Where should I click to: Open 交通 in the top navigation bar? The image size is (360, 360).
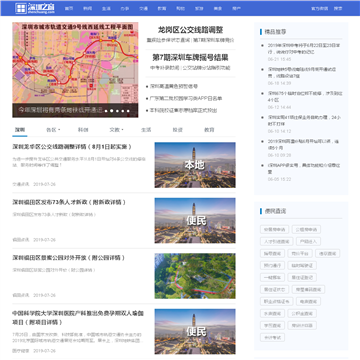pyautogui.click(x=143, y=9)
